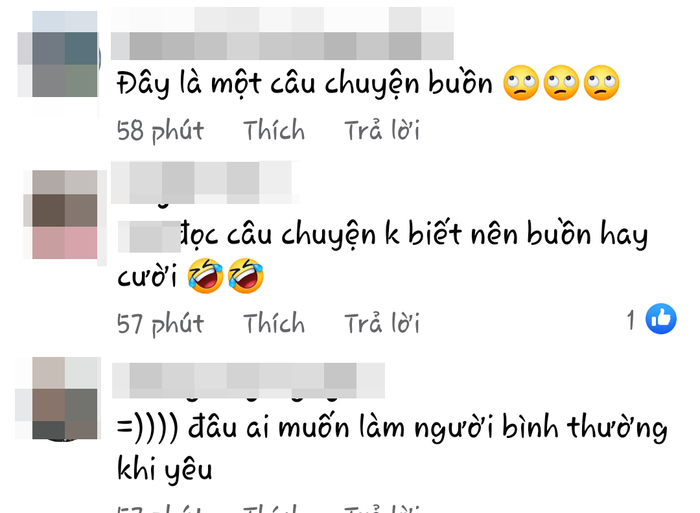Viewport: 700px width, 513px height.
Task: Like the comment posted 58 phút ago
Action: tap(274, 130)
